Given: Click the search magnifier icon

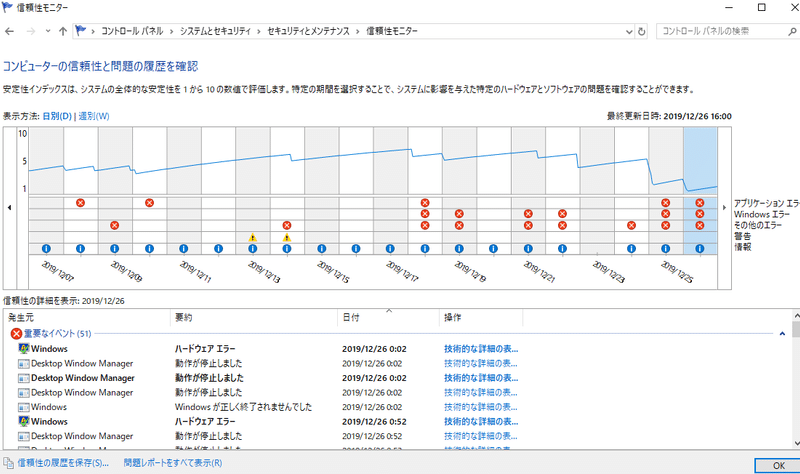Looking at the screenshot, I should click(792, 31).
